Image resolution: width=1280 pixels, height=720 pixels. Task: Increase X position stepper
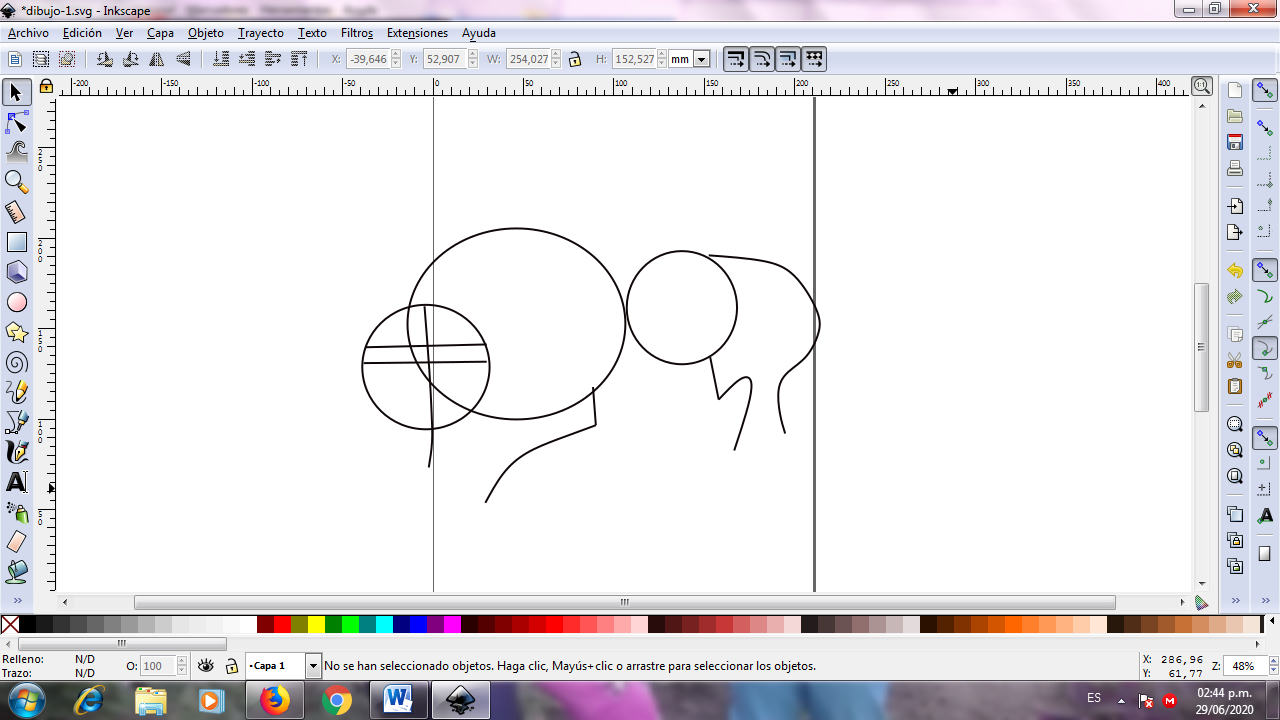[x=396, y=55]
